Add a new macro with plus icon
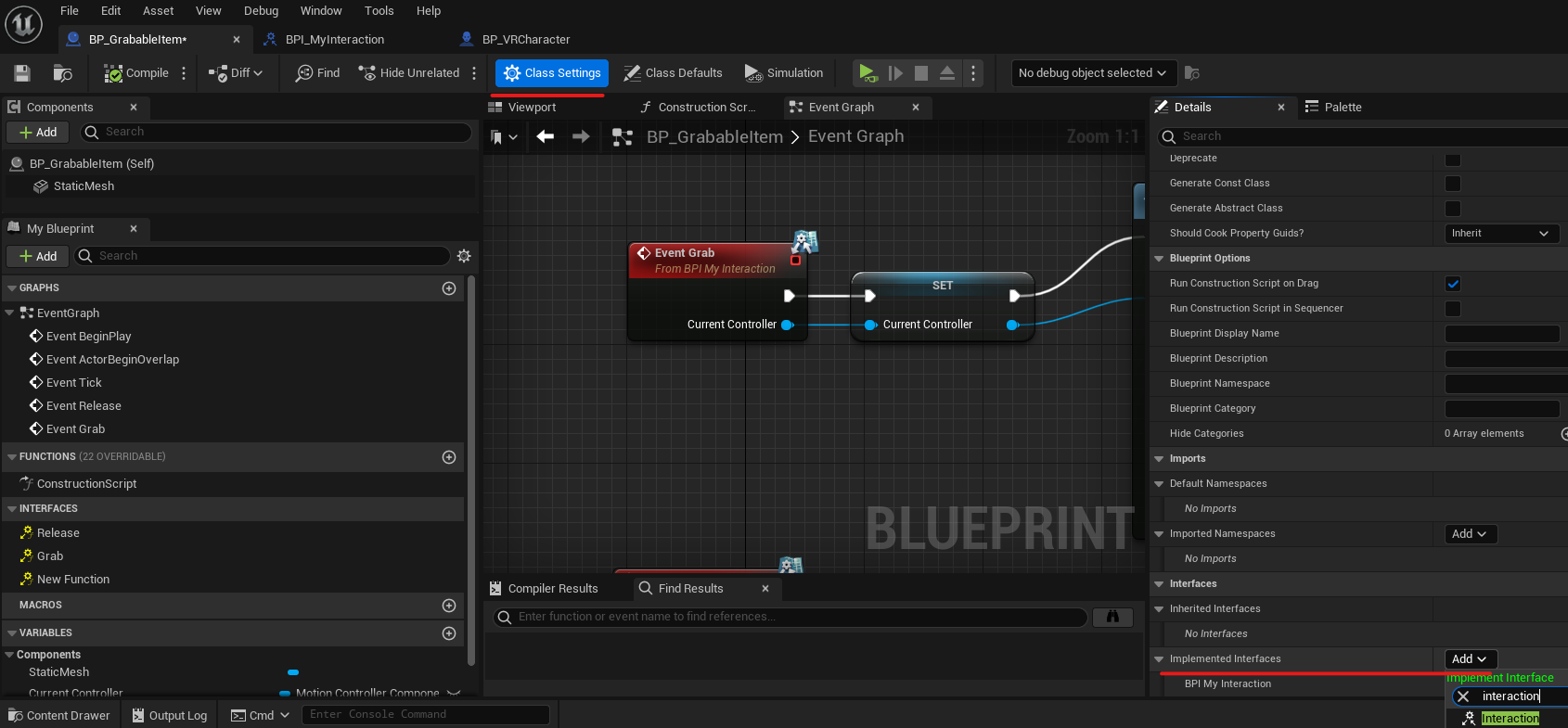Screen dimensions: 1568x728 tap(449, 606)
